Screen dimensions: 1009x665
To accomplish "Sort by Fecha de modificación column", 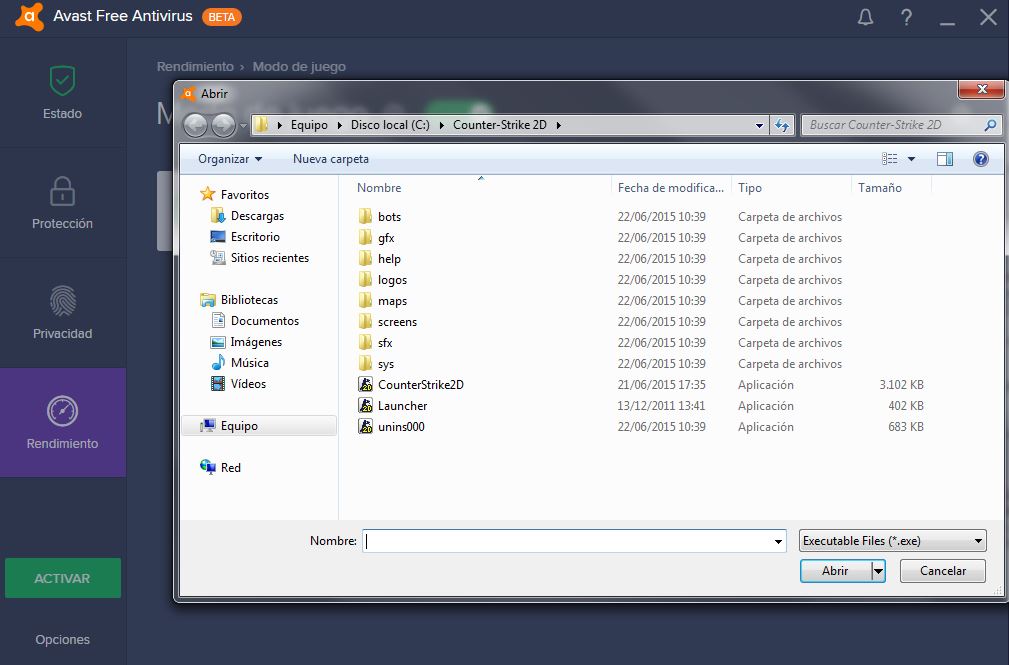I will coord(671,188).
